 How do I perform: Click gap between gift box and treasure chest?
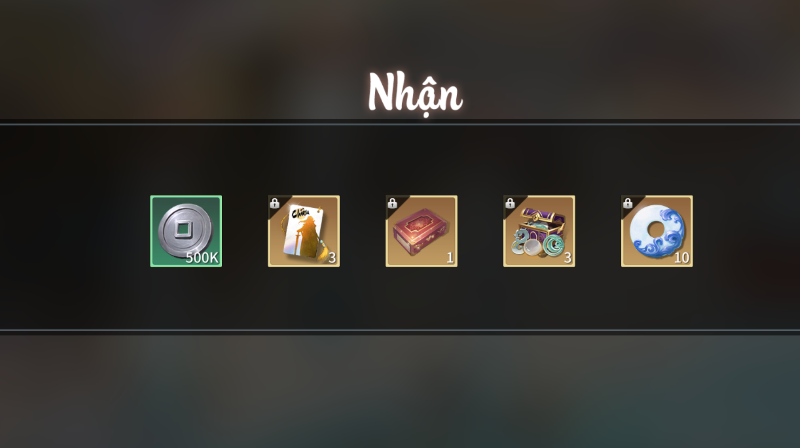tap(480, 231)
